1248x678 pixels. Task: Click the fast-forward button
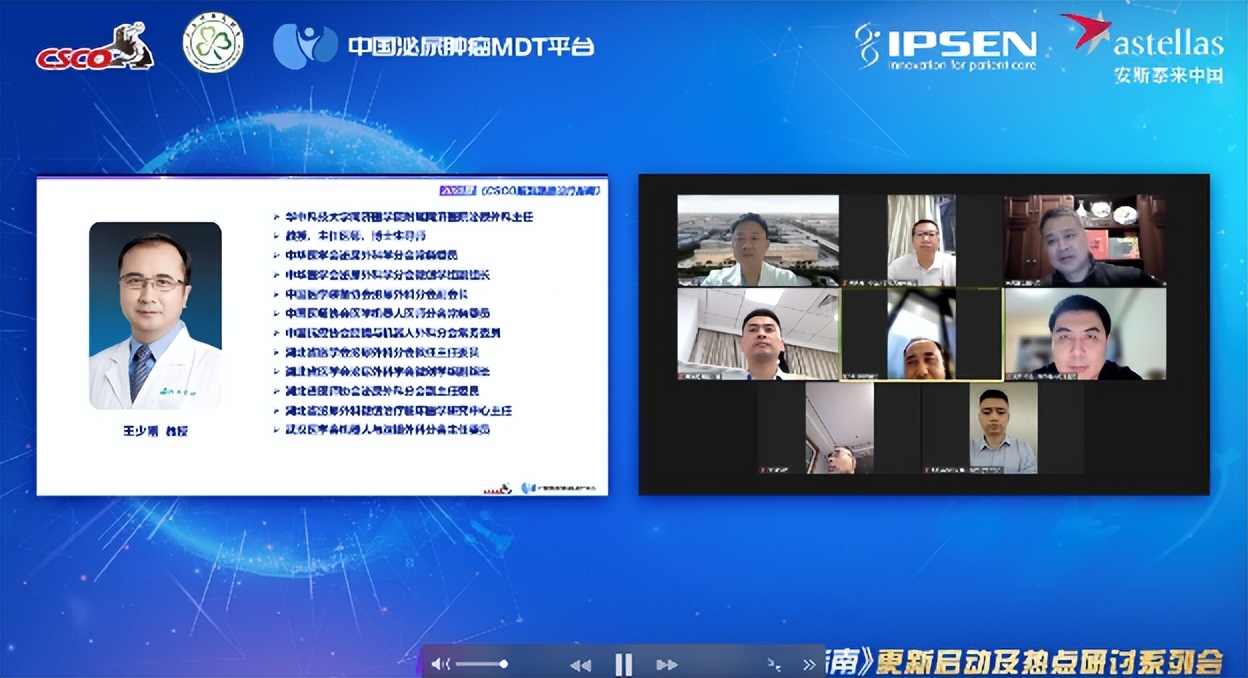click(x=667, y=664)
